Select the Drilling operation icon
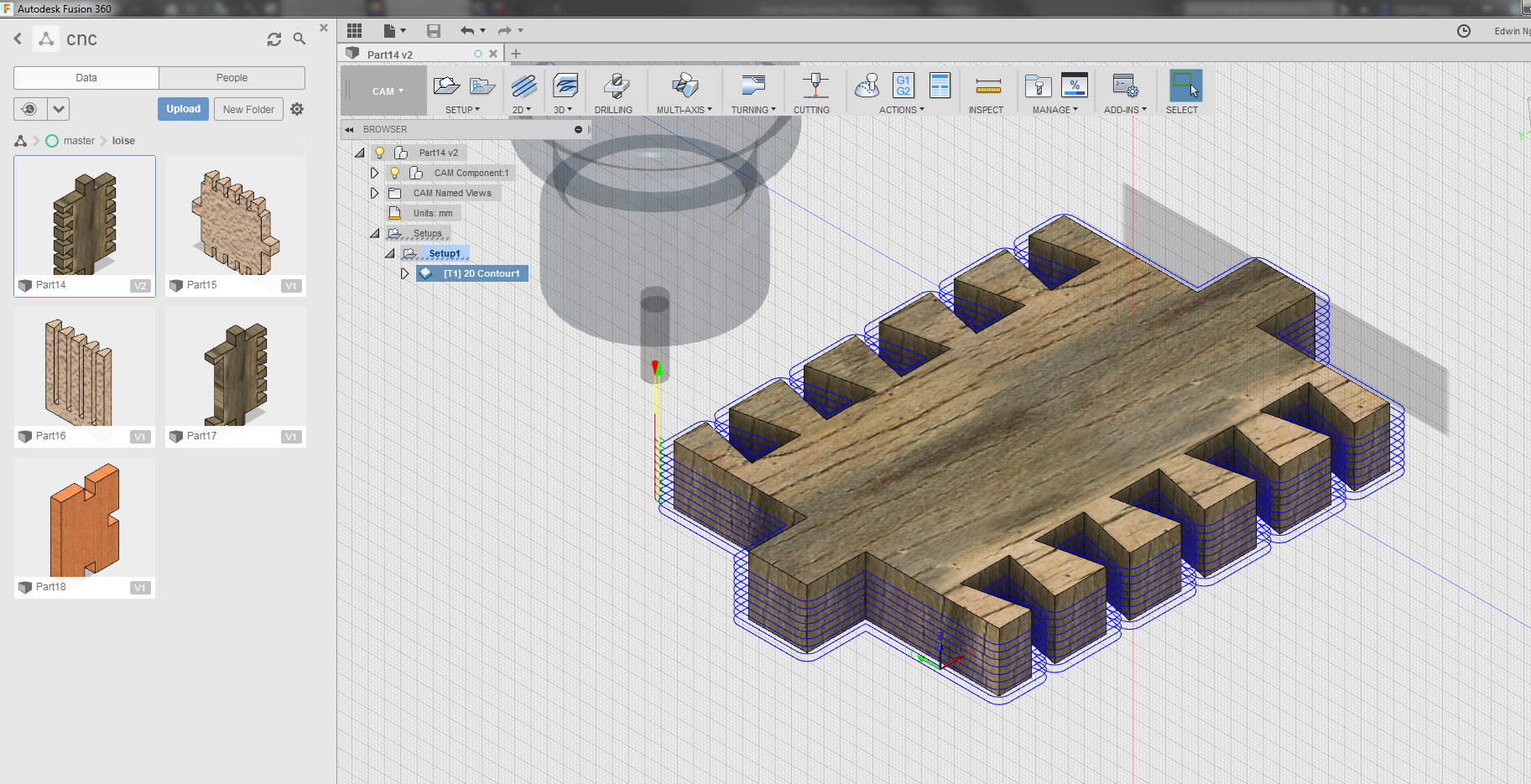 tap(615, 86)
